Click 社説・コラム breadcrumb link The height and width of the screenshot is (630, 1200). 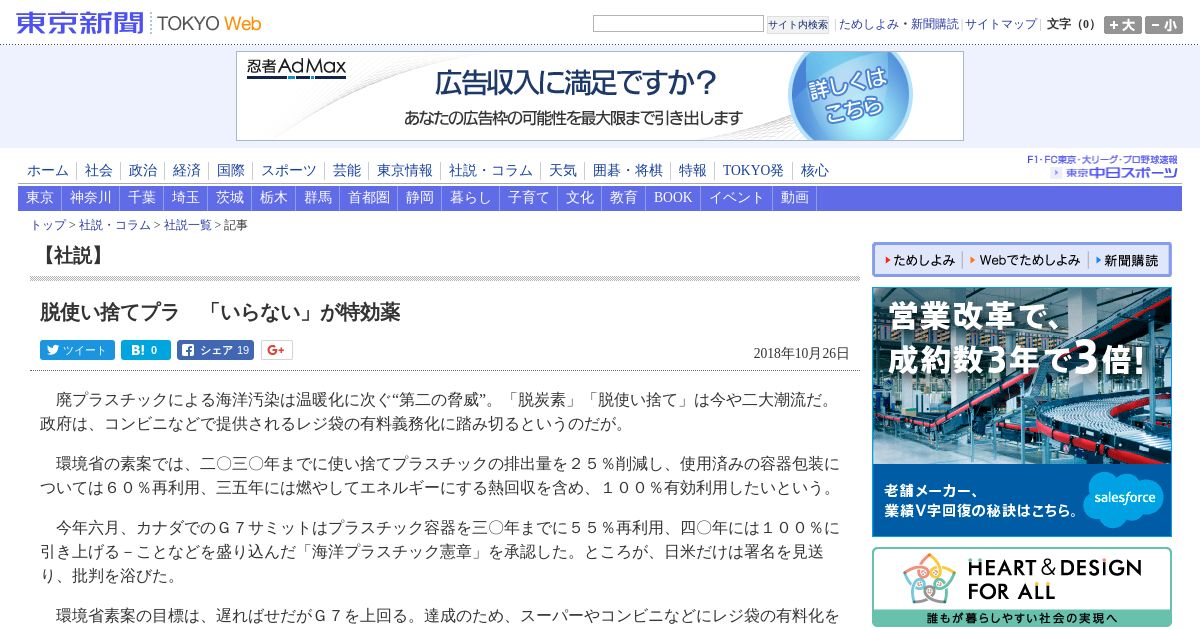115,225
